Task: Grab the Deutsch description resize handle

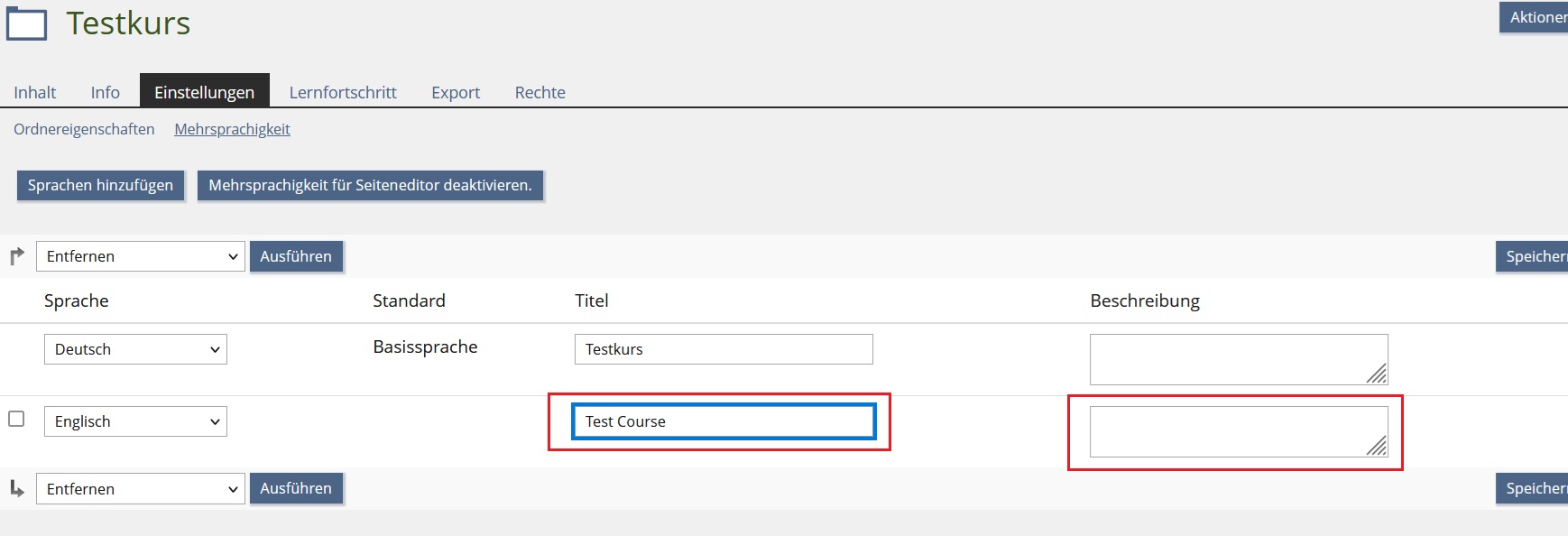Action: [1377, 374]
